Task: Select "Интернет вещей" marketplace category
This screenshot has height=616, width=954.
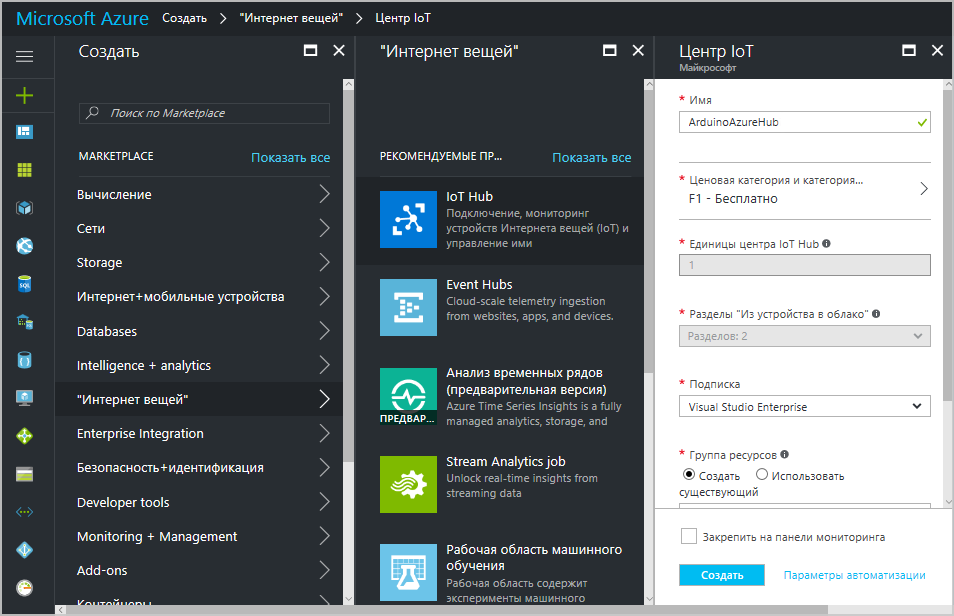Action: 199,399
